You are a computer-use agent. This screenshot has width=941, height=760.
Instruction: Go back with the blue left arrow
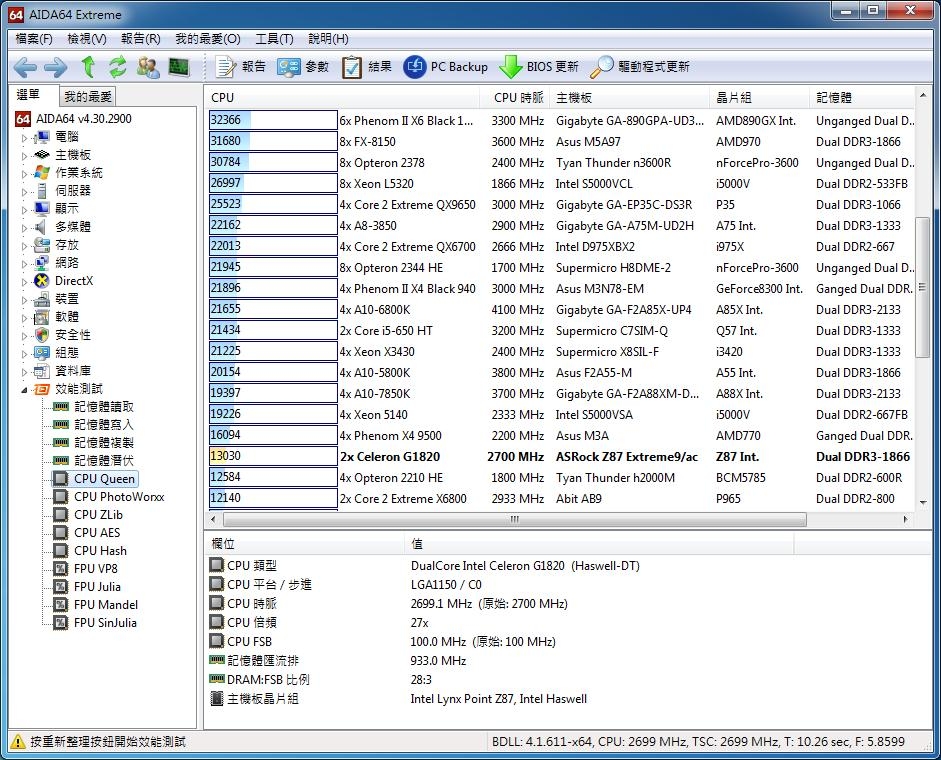tap(25, 67)
